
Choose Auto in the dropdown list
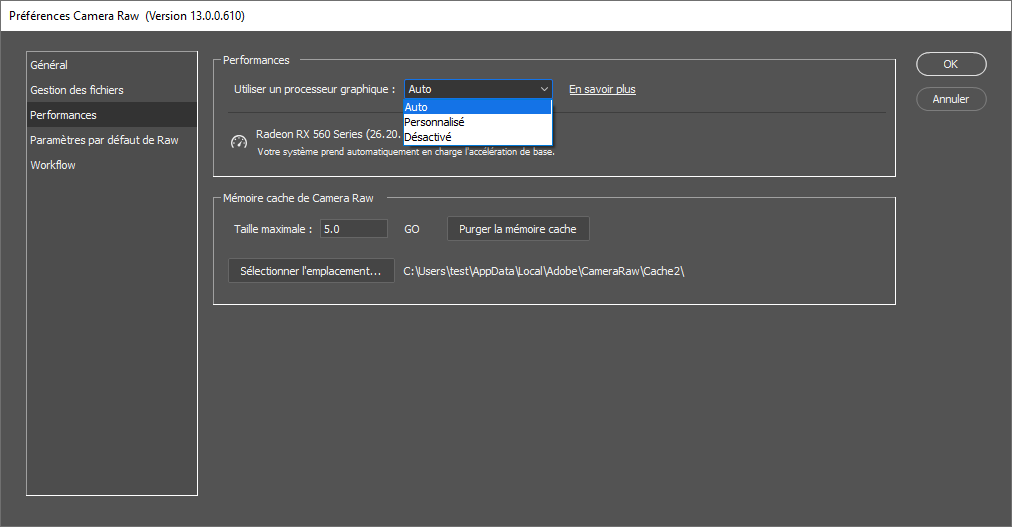point(478,107)
